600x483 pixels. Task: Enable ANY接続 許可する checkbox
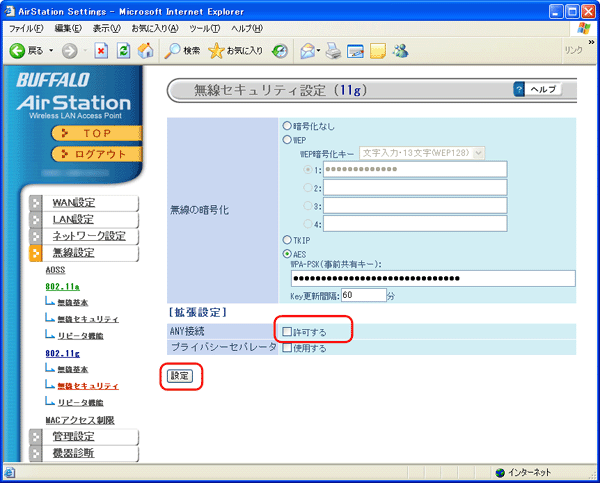(288, 331)
